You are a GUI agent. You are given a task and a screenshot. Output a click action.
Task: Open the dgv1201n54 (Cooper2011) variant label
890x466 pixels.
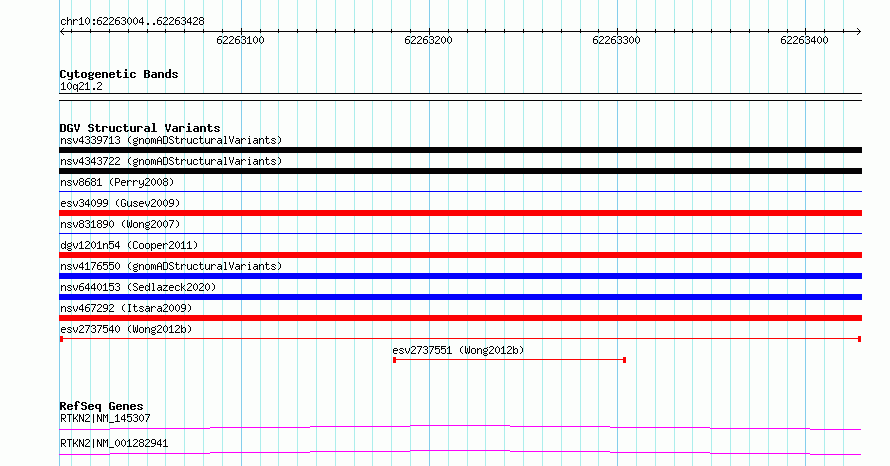point(129,245)
